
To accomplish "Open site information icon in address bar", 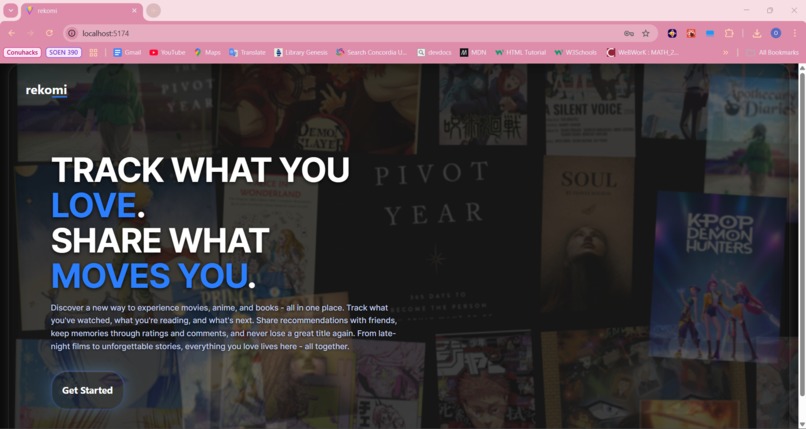I will [72, 33].
